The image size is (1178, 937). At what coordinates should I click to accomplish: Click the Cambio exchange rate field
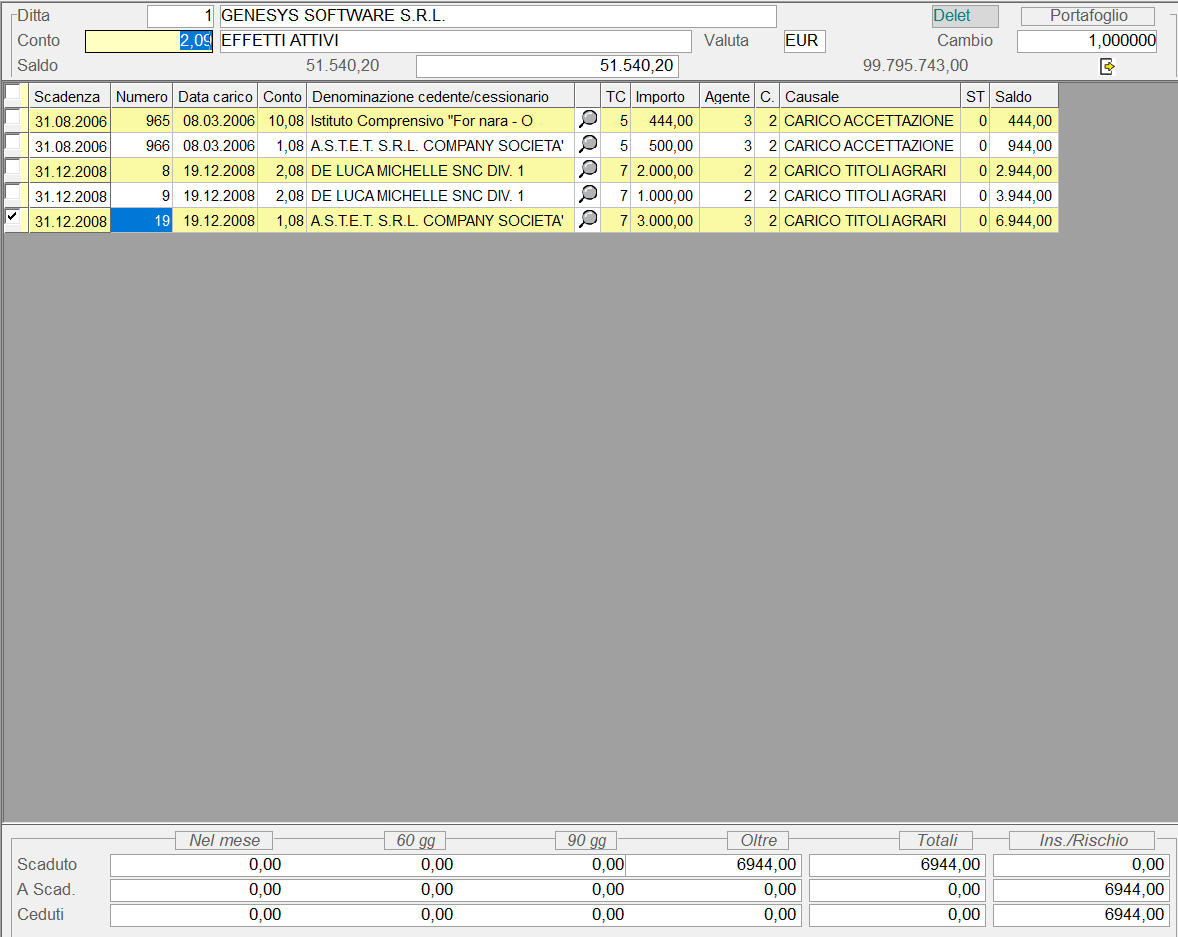tap(1087, 41)
